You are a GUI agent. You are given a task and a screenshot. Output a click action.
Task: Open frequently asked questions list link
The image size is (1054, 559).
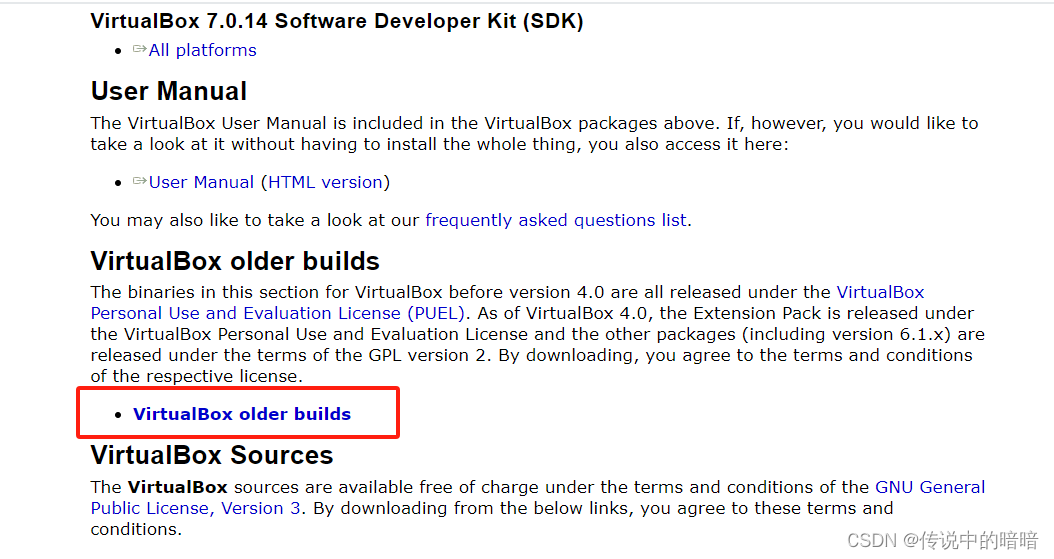556,220
